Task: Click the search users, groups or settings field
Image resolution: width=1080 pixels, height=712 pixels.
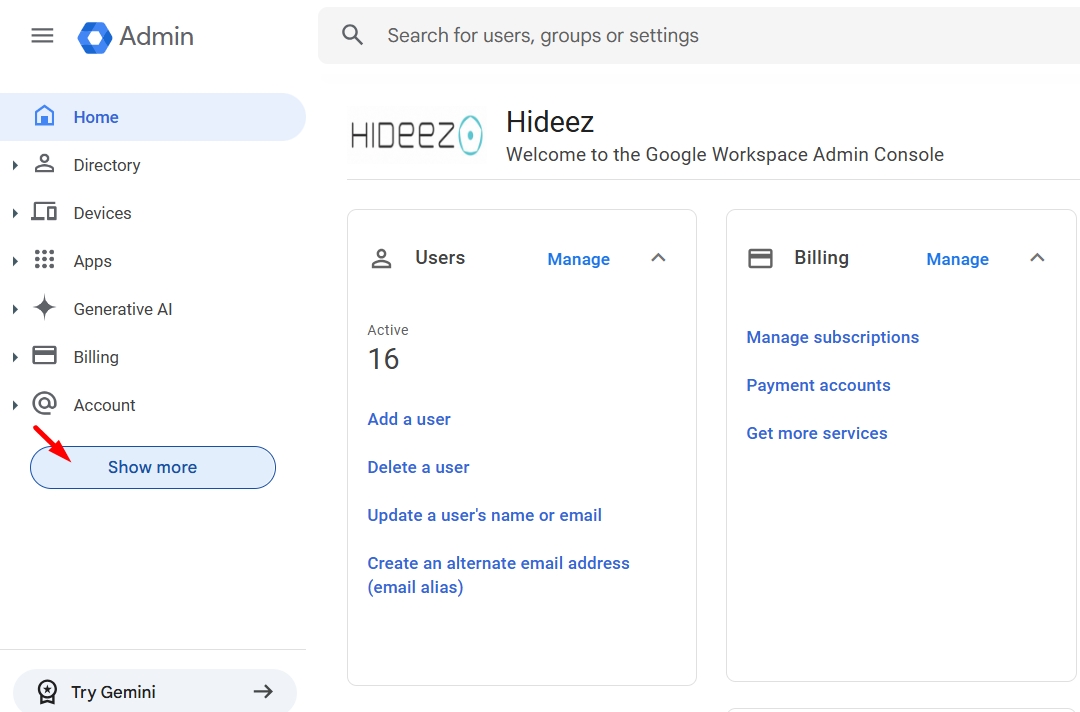Action: pos(698,35)
